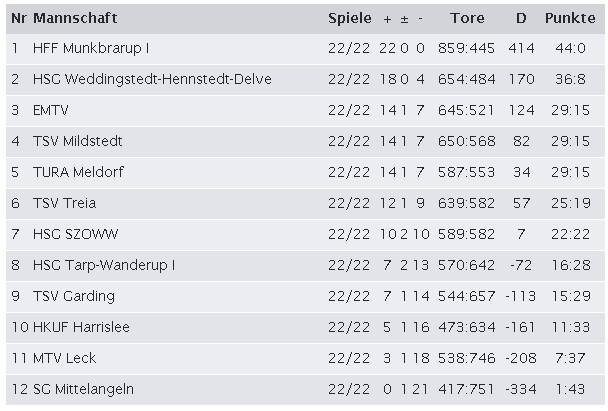Click the goal tally 859:445

(x=466, y=48)
